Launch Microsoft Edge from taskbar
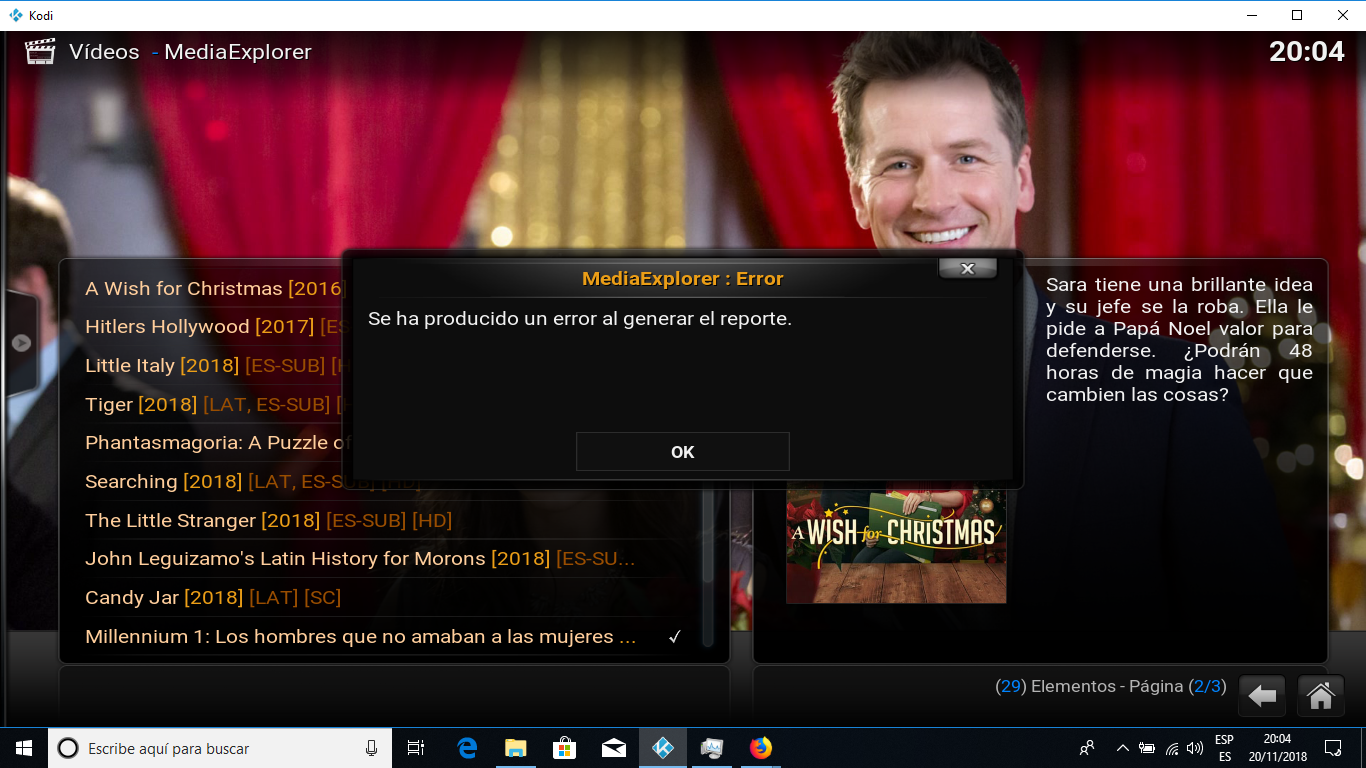 click(x=467, y=748)
